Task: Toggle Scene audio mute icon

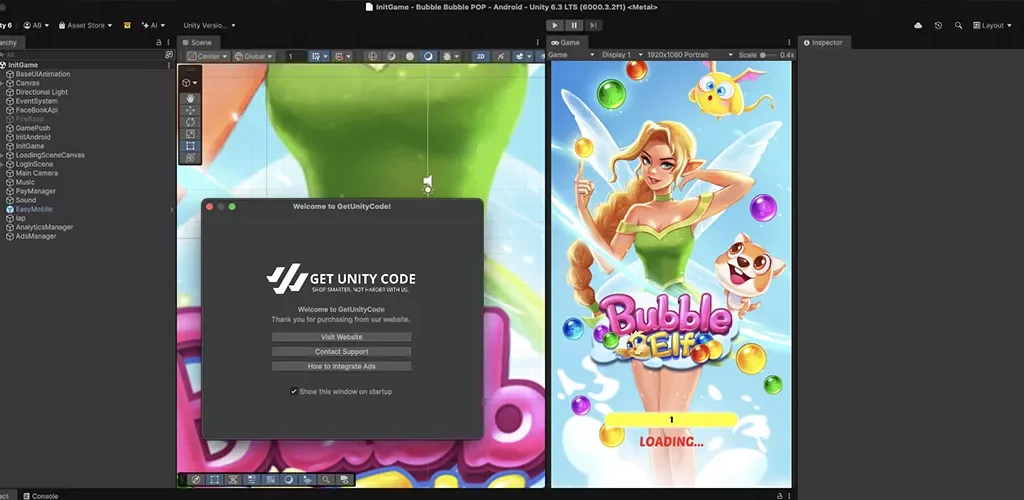Action: [x=501, y=56]
